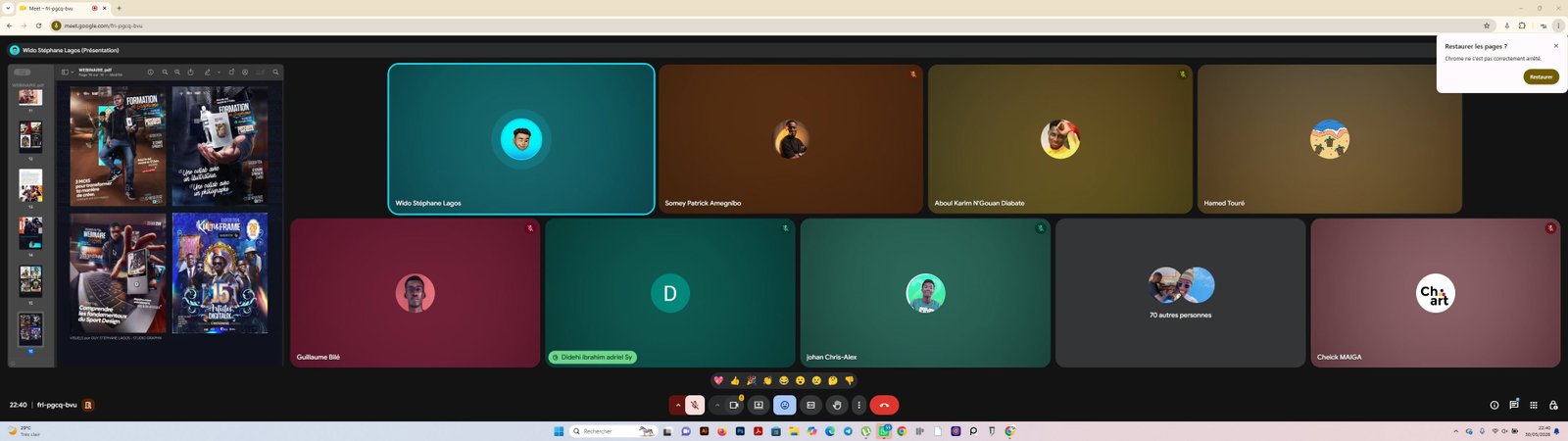
Task: Send the party popper reaction
Action: (x=752, y=380)
